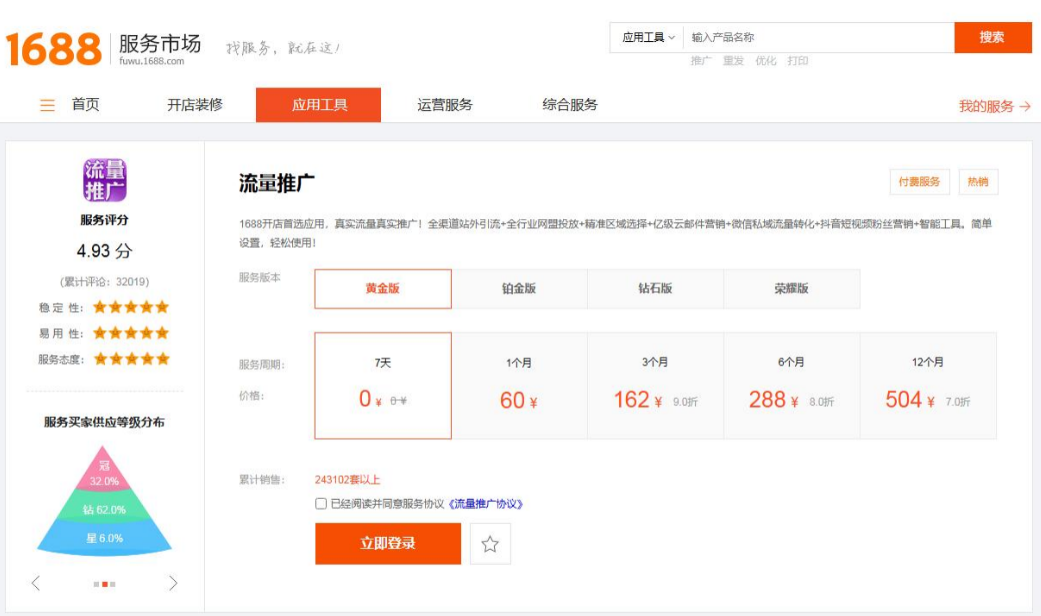
Task: Open the 综合服务 nav tab
Action: point(570,104)
